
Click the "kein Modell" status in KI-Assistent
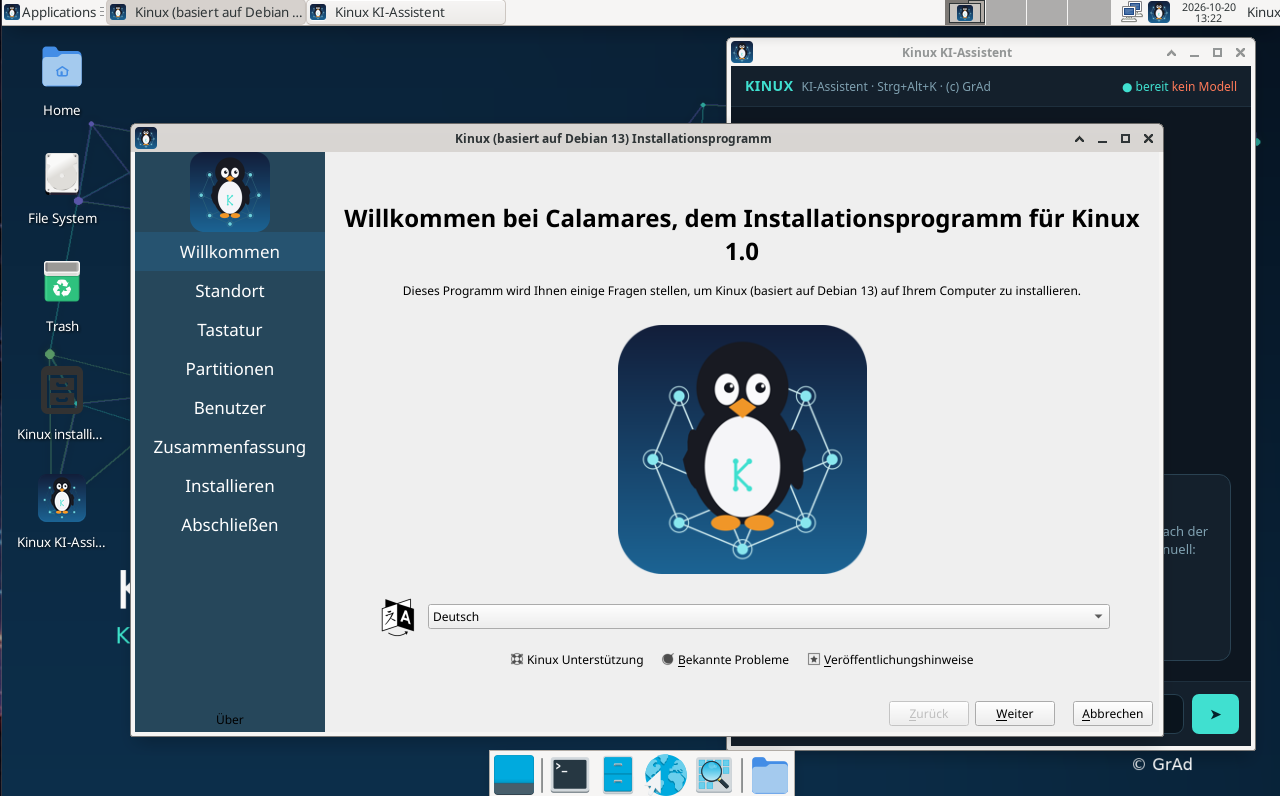click(x=1204, y=87)
